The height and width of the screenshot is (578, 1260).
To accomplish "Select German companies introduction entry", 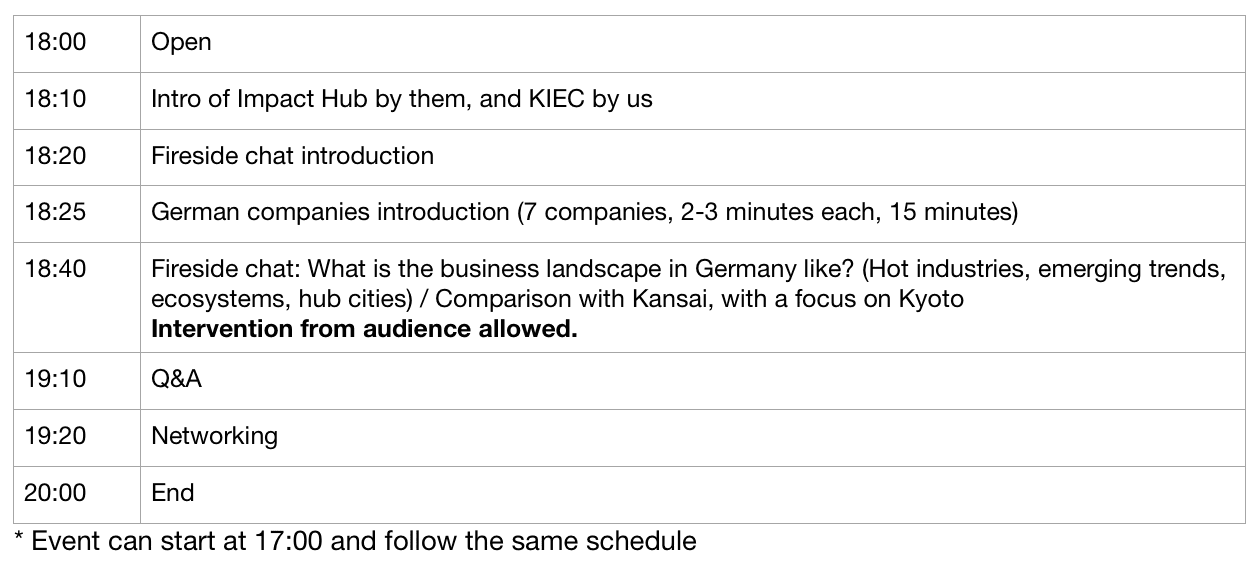I will 584,212.
